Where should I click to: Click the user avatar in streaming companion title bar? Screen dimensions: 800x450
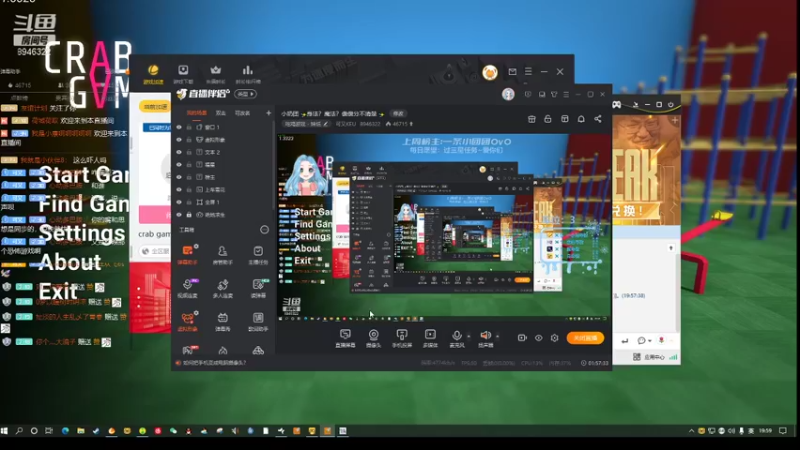508,94
